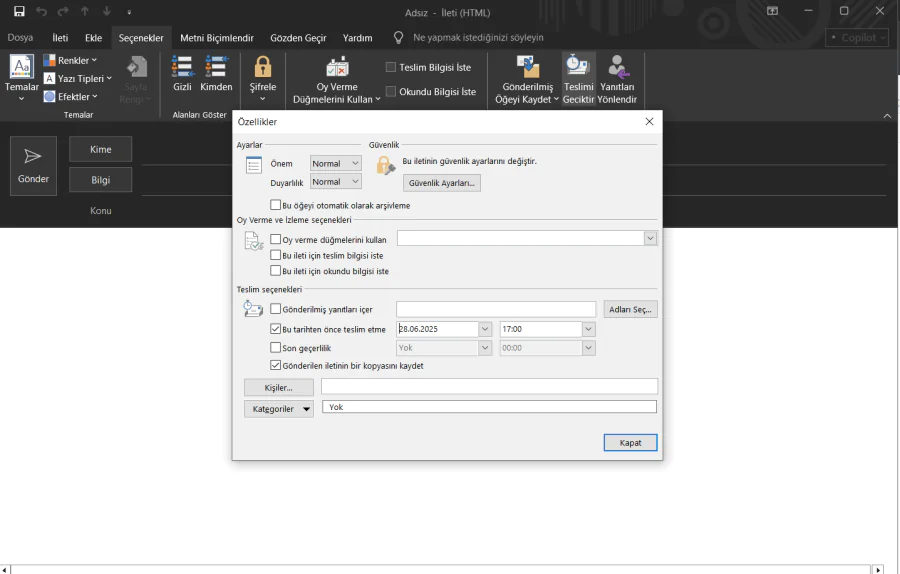Show the Kimden (From) field
This screenshot has height=574, width=900.
tap(216, 73)
